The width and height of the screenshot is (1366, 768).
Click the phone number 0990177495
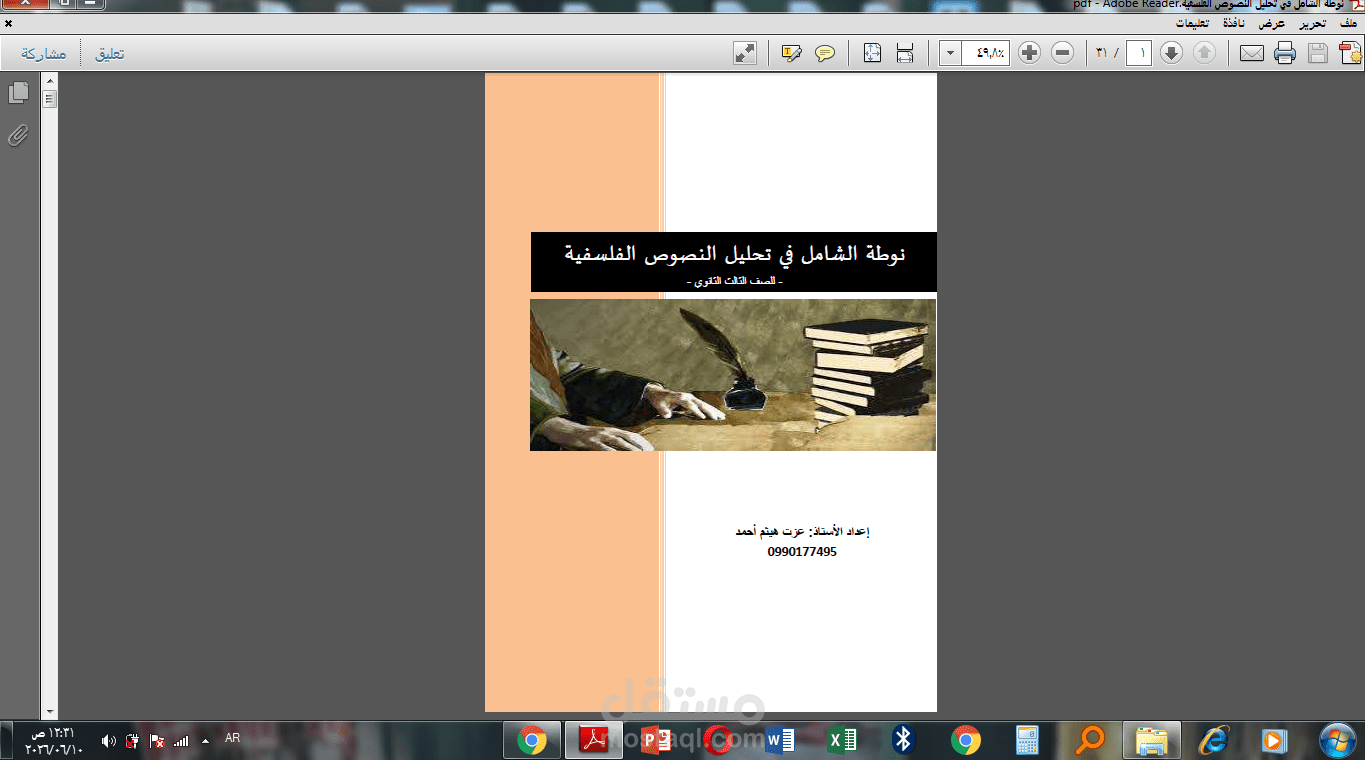802,552
